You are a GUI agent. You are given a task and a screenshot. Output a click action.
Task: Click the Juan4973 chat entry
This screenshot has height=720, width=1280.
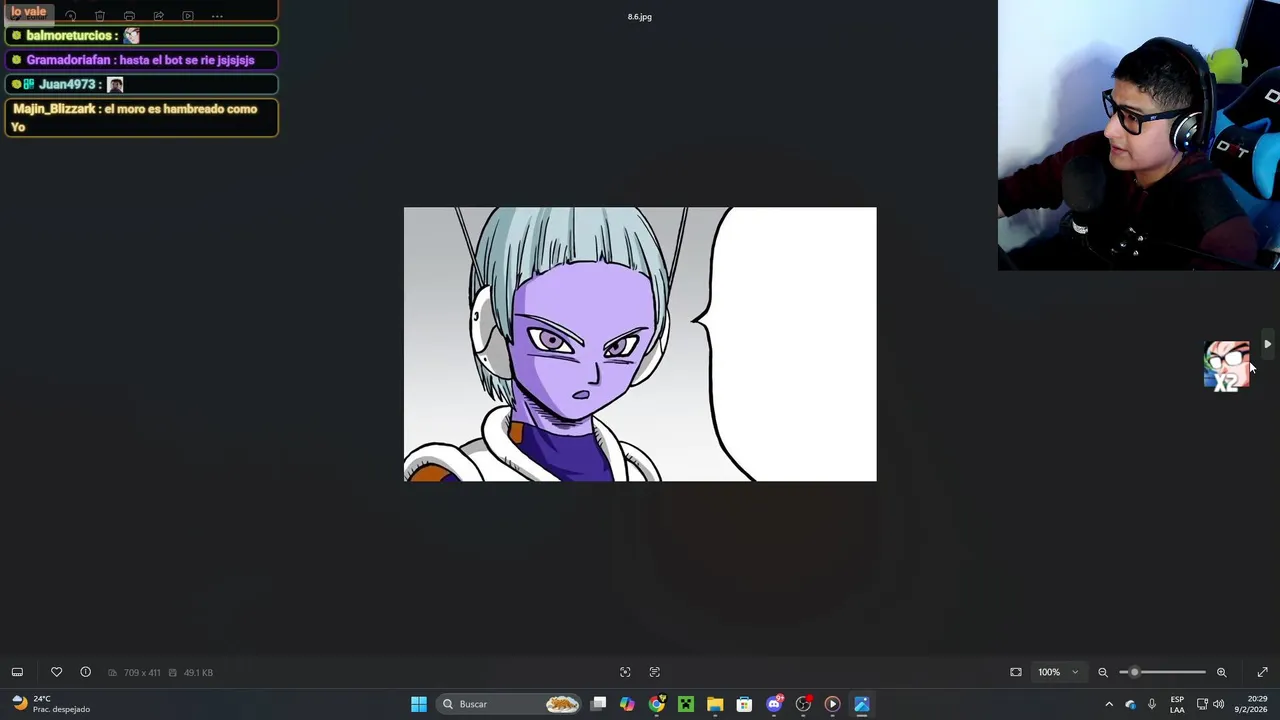(140, 84)
